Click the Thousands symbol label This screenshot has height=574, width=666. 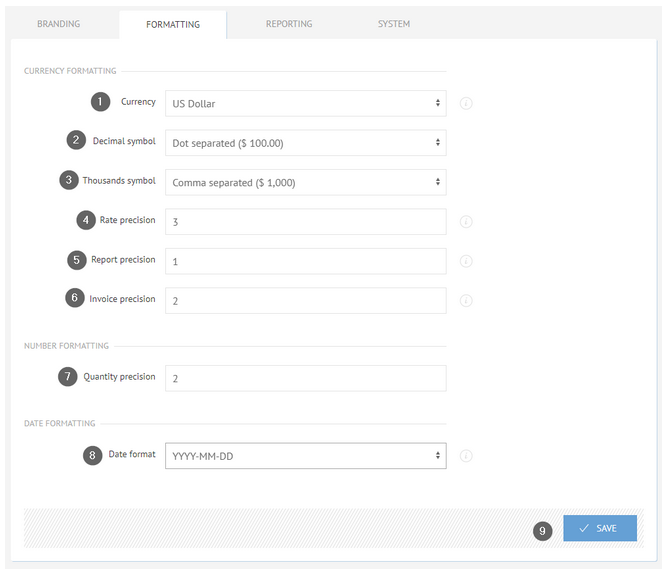[x=119, y=181]
